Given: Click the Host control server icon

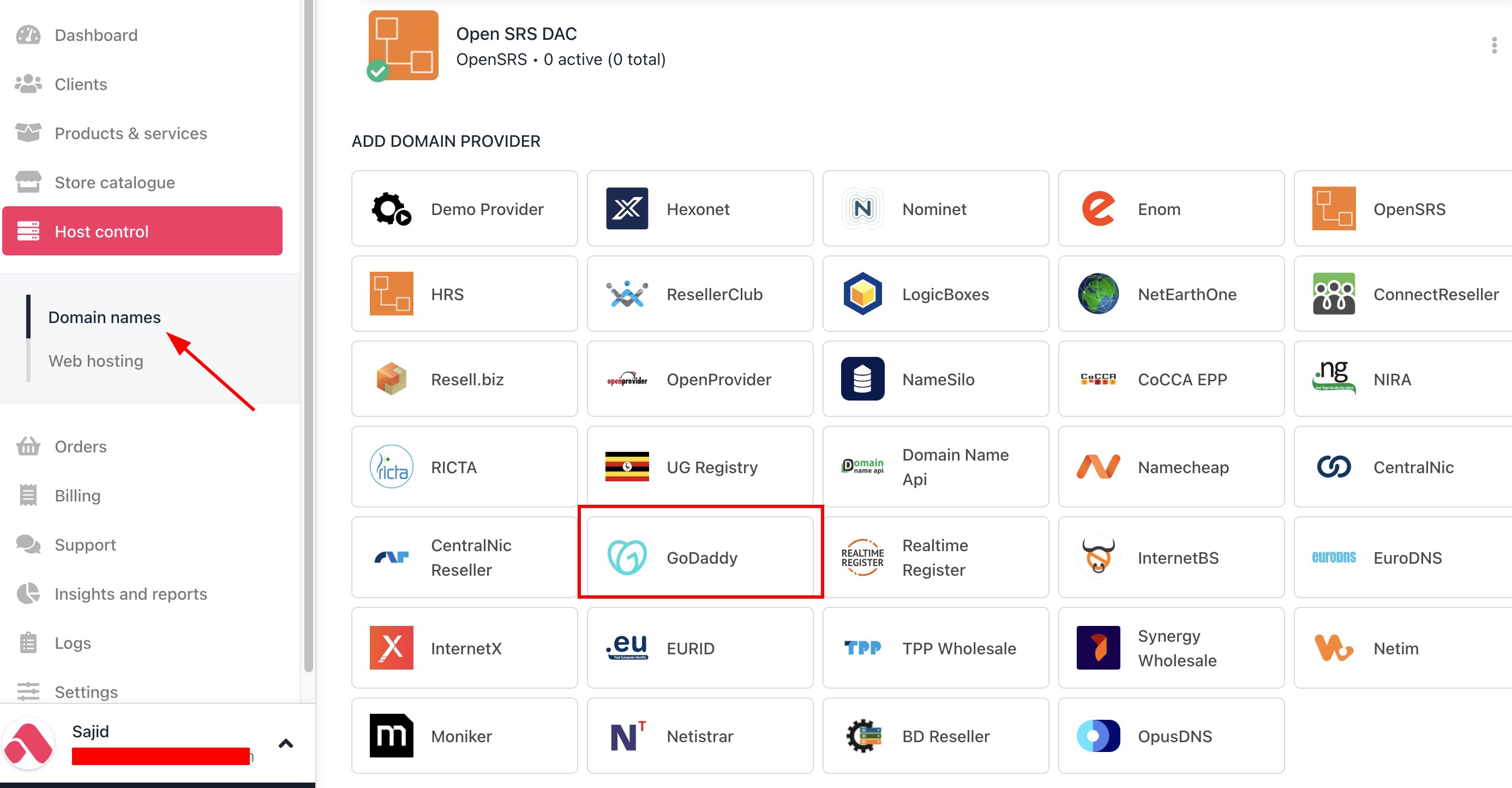Looking at the screenshot, I should 28,231.
